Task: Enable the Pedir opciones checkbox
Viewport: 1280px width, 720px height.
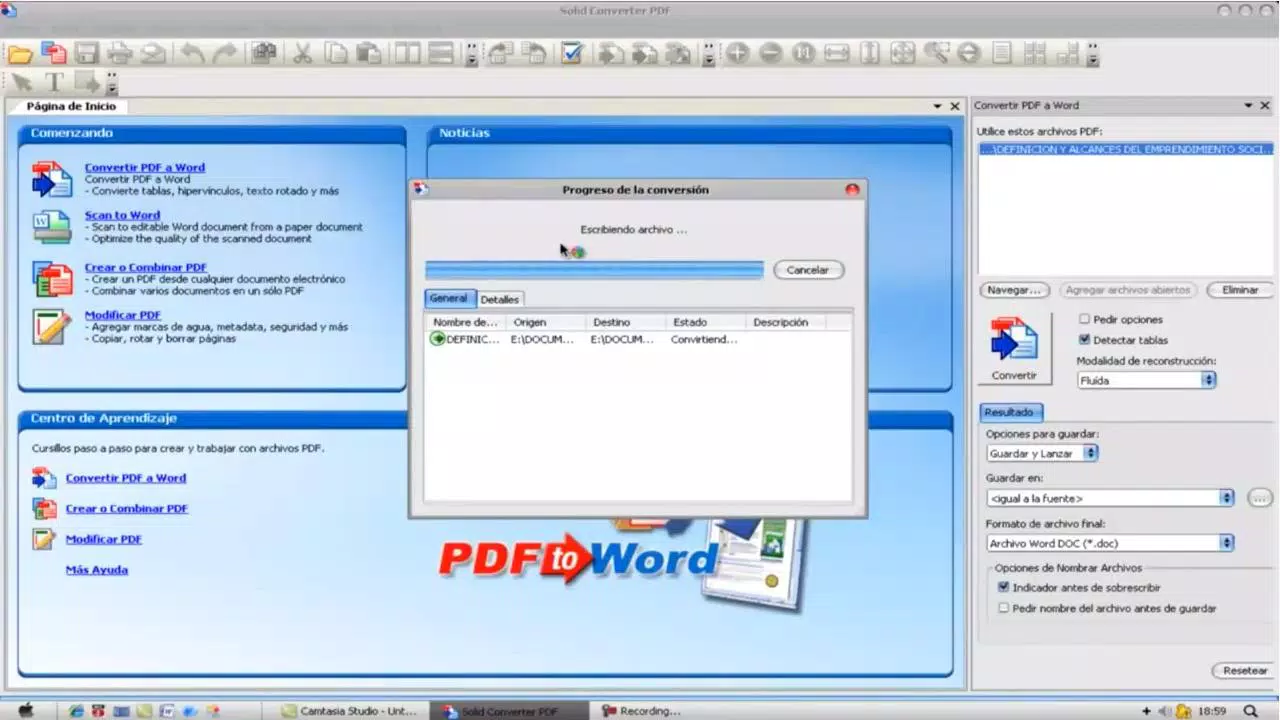Action: (x=1084, y=319)
